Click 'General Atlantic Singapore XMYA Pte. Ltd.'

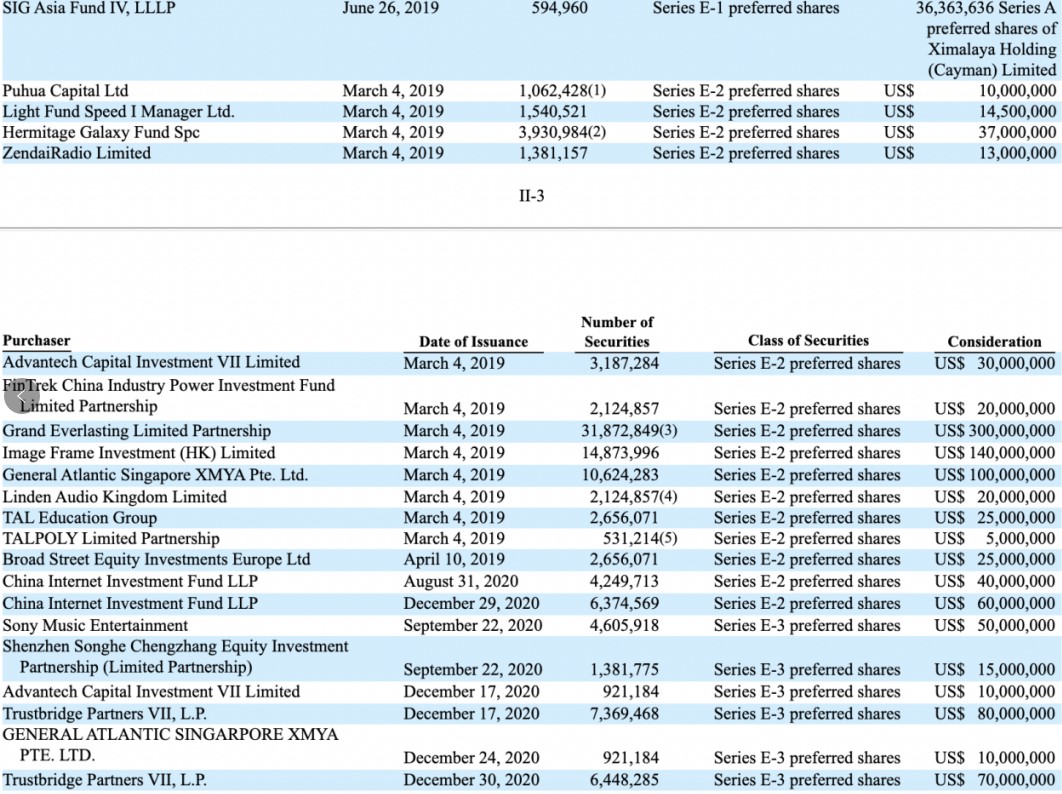(x=155, y=475)
